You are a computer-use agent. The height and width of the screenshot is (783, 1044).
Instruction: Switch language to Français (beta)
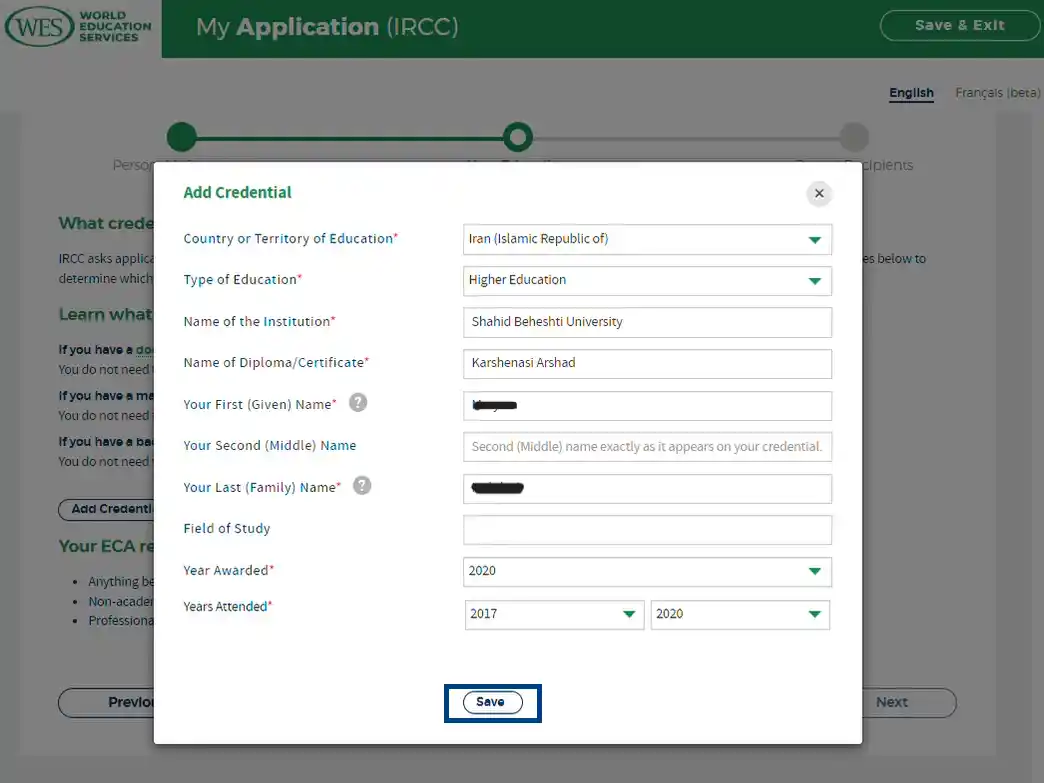tap(997, 93)
